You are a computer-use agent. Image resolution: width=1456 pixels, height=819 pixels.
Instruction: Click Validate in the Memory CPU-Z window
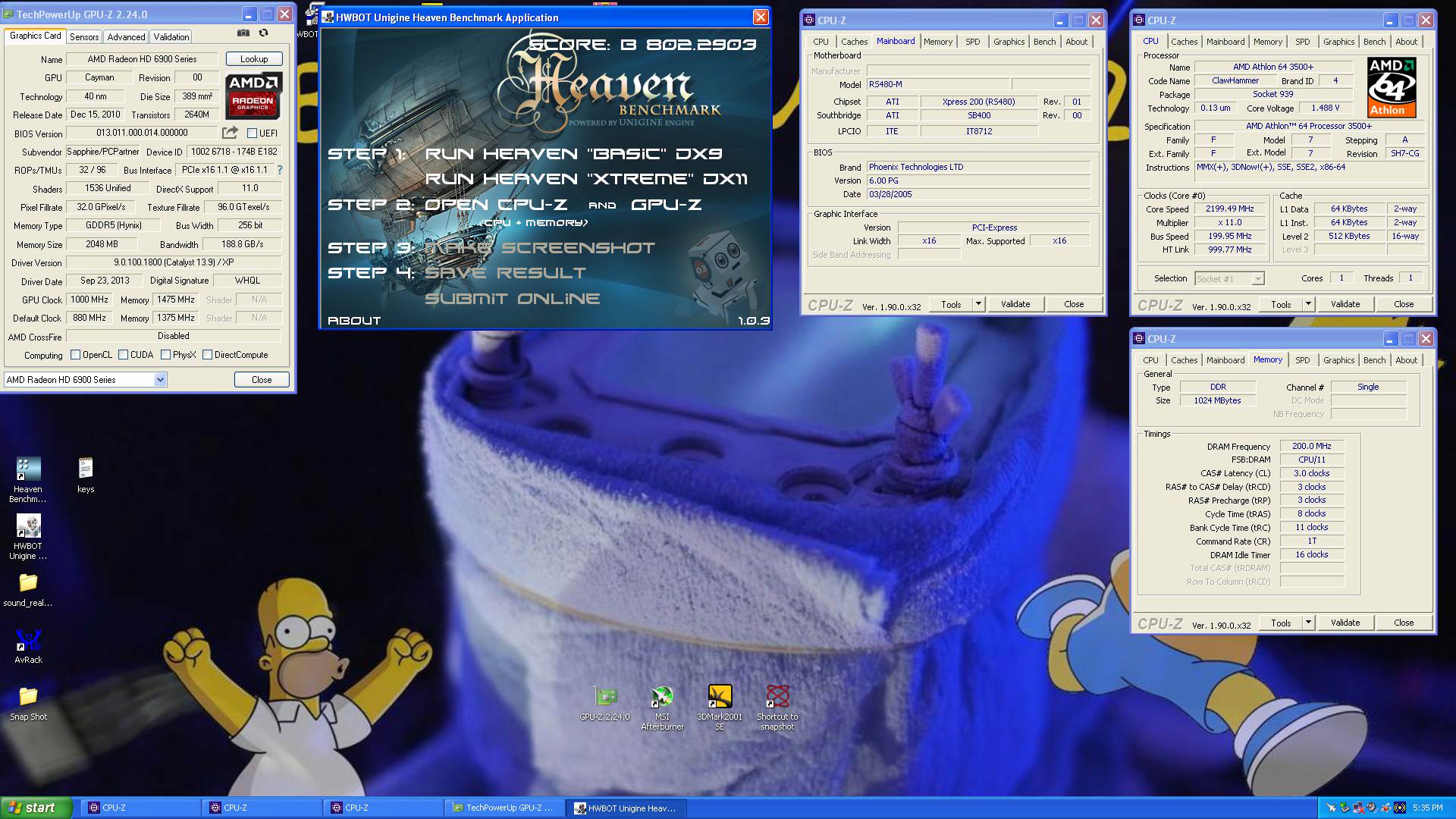click(1345, 623)
